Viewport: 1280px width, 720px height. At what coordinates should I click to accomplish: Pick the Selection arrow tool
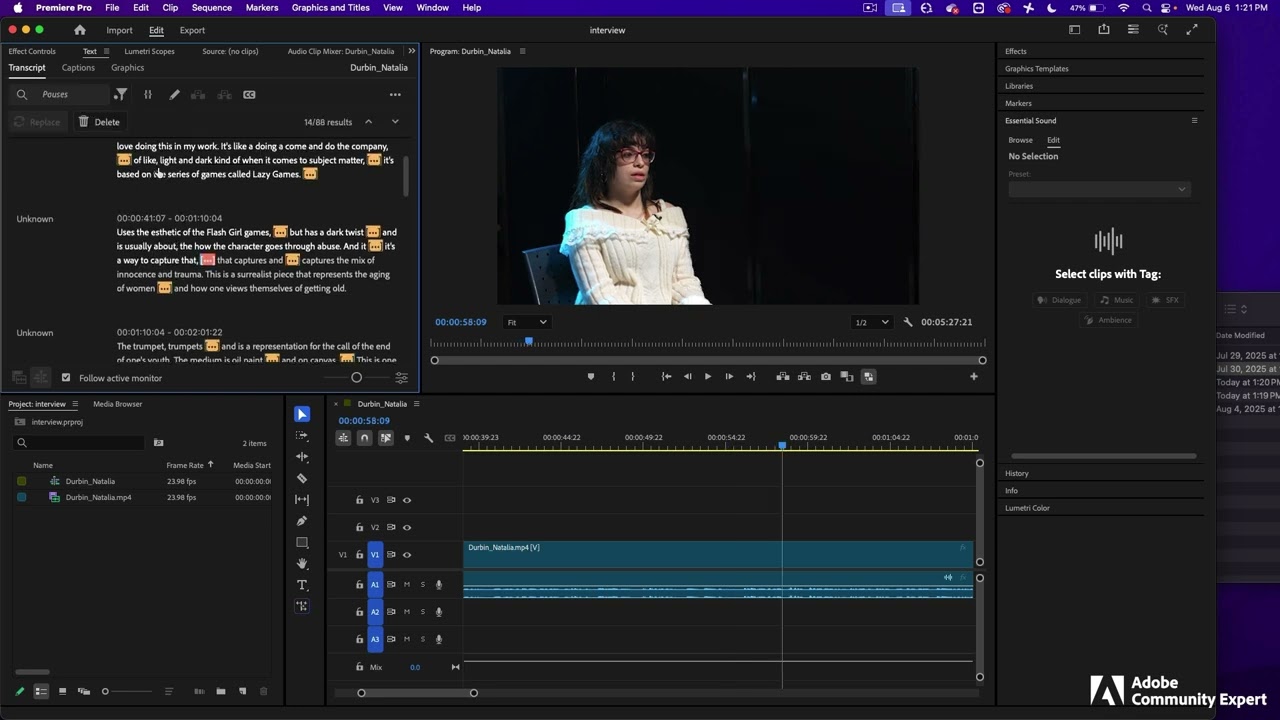point(302,414)
